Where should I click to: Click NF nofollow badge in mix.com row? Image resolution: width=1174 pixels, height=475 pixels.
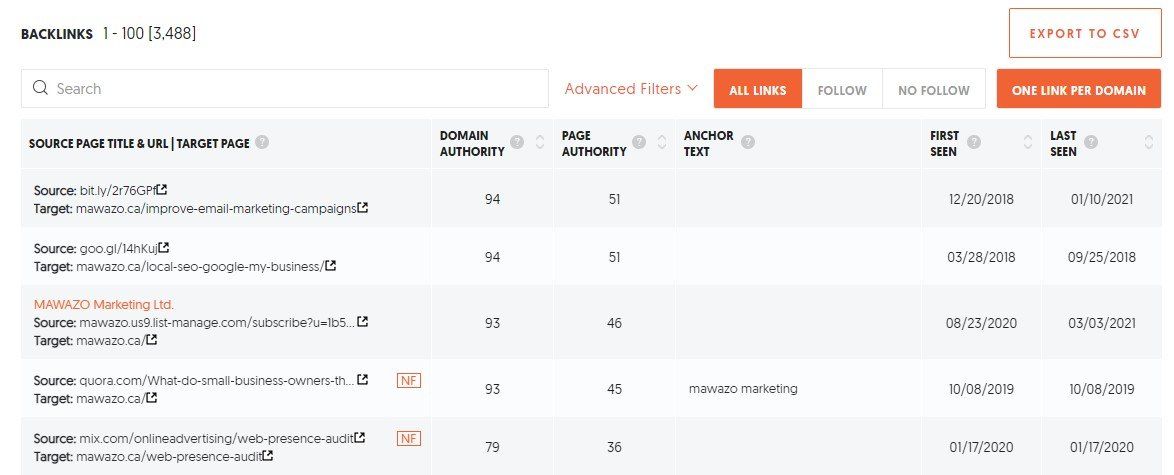click(x=409, y=438)
